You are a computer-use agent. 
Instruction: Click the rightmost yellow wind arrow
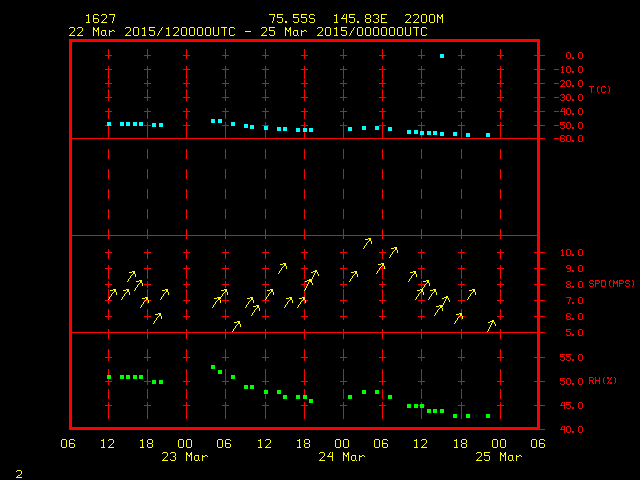click(x=491, y=325)
